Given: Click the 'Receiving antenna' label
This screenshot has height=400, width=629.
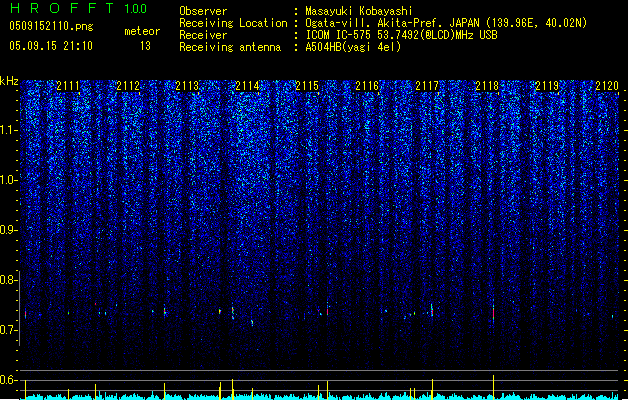Looking at the screenshot, I should (230, 47).
